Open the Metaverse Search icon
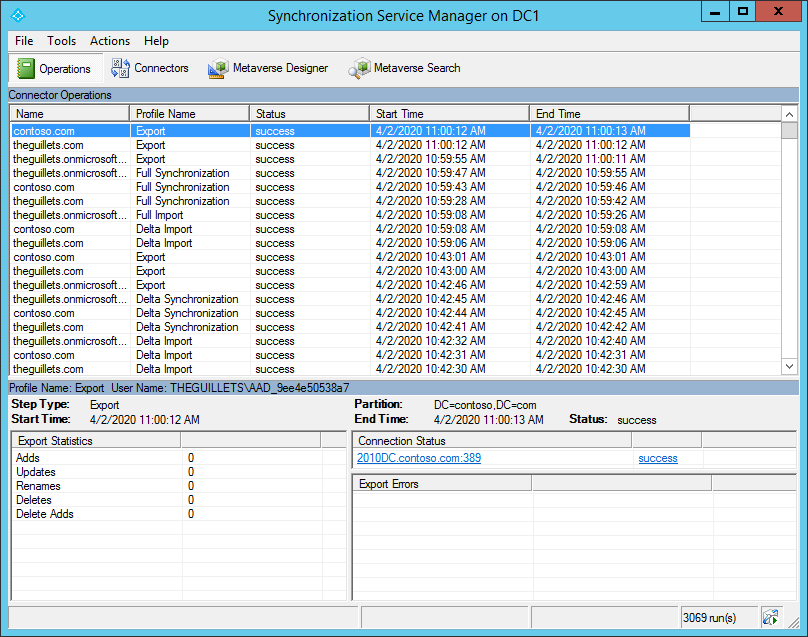The image size is (808, 637). (404, 68)
